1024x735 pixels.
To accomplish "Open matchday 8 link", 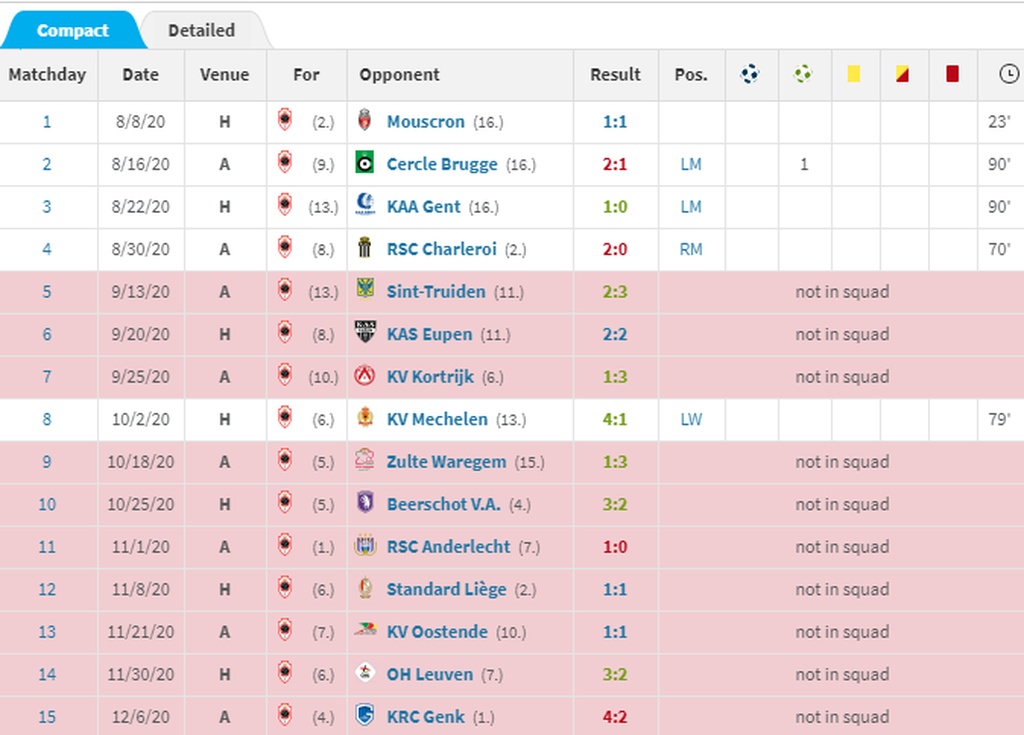I will coord(46,419).
